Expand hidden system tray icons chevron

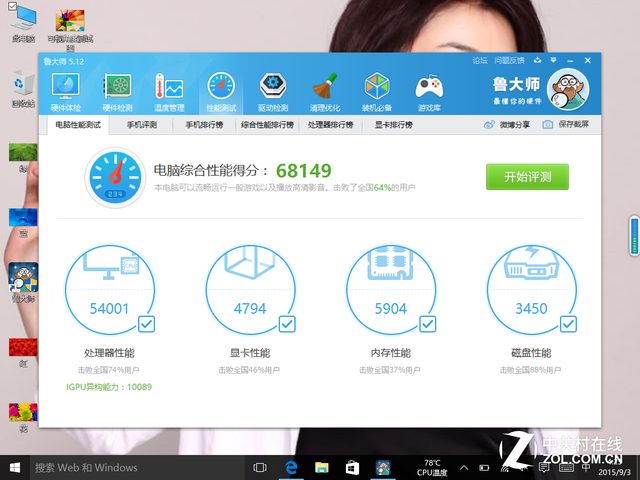464,467
